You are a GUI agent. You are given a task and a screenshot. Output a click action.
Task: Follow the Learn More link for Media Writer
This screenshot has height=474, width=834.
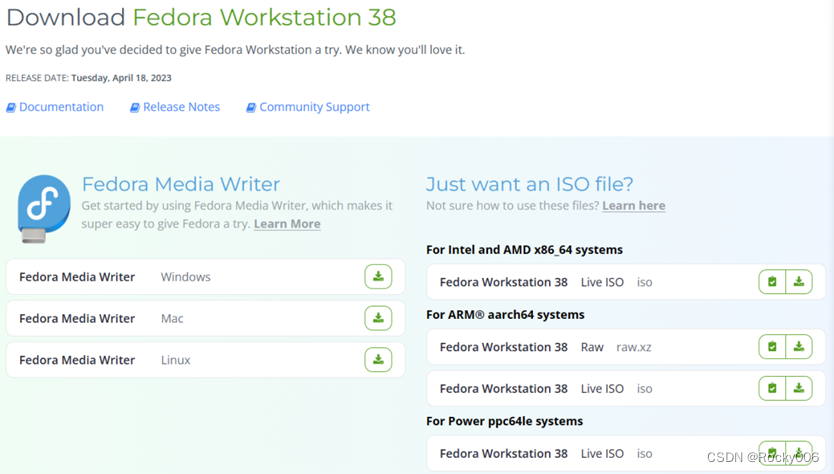[287, 224]
